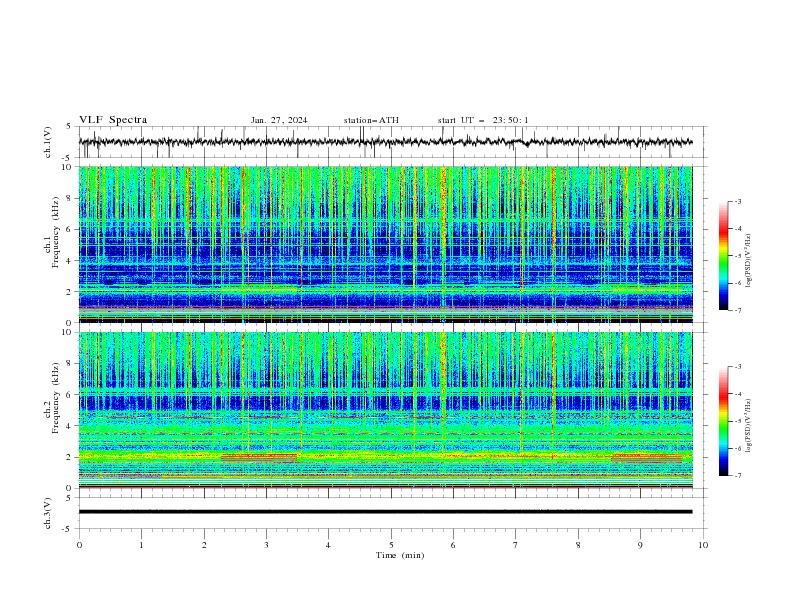Click the "-5" voltage tick on ch.1(V) axis
The height and width of the screenshot is (612, 792).
(x=67, y=158)
